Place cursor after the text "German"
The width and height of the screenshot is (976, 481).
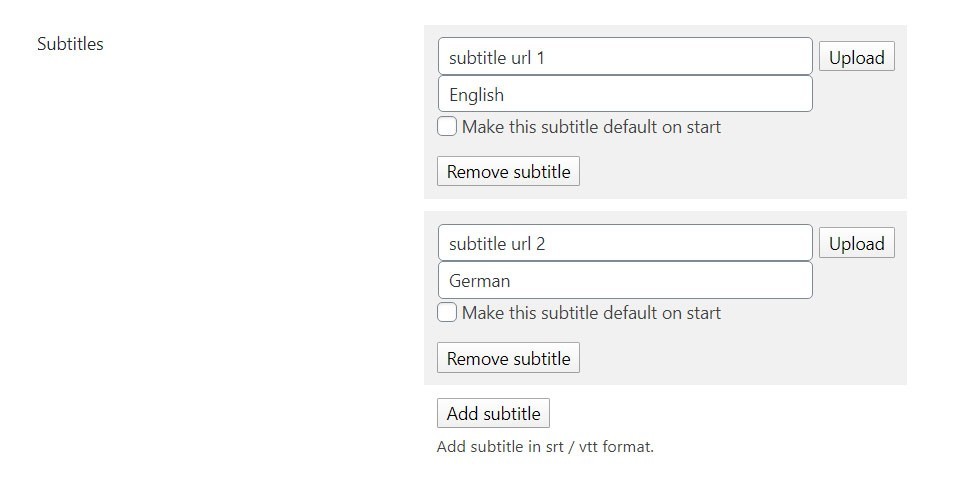click(512, 281)
